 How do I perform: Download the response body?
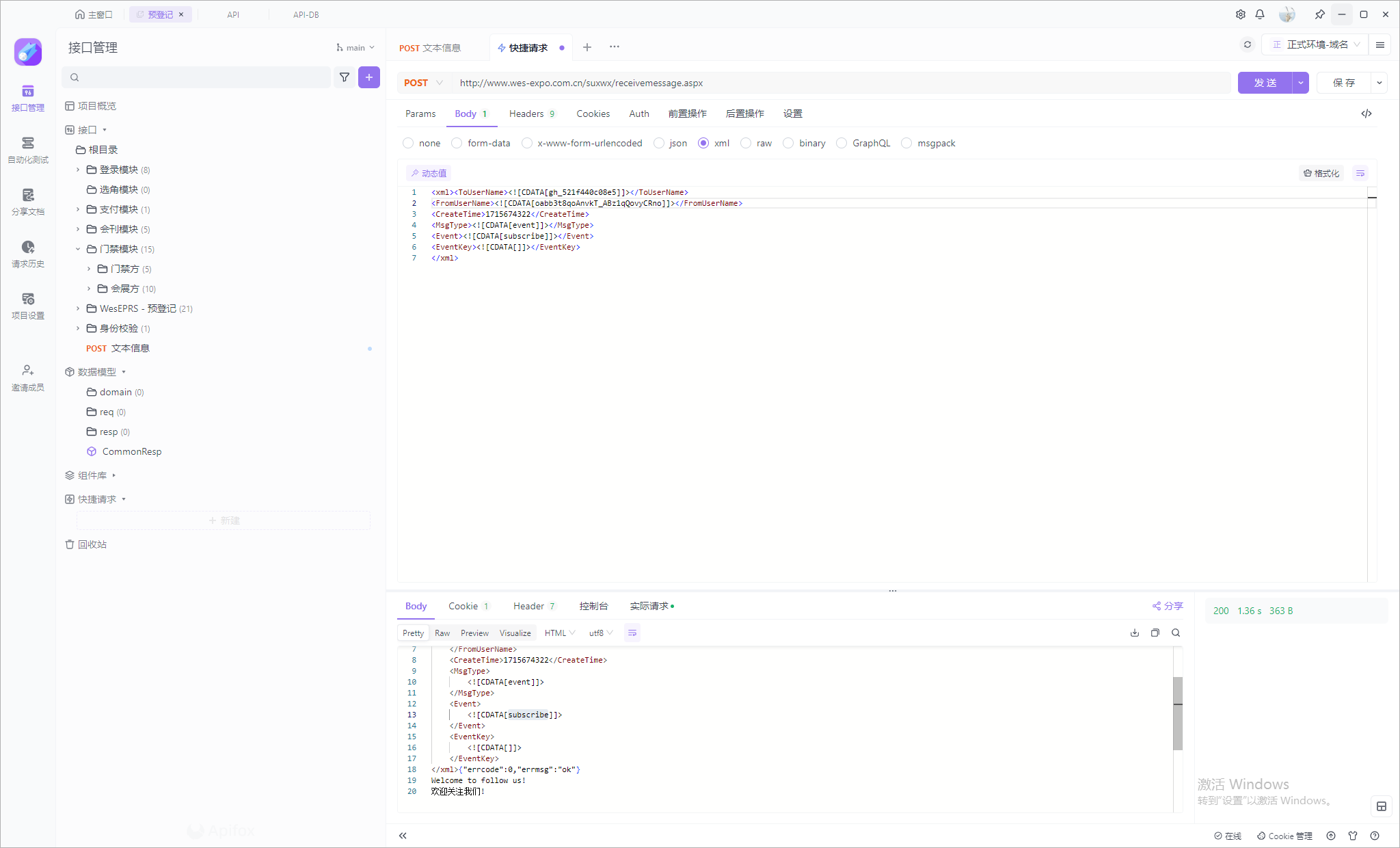tap(1135, 633)
